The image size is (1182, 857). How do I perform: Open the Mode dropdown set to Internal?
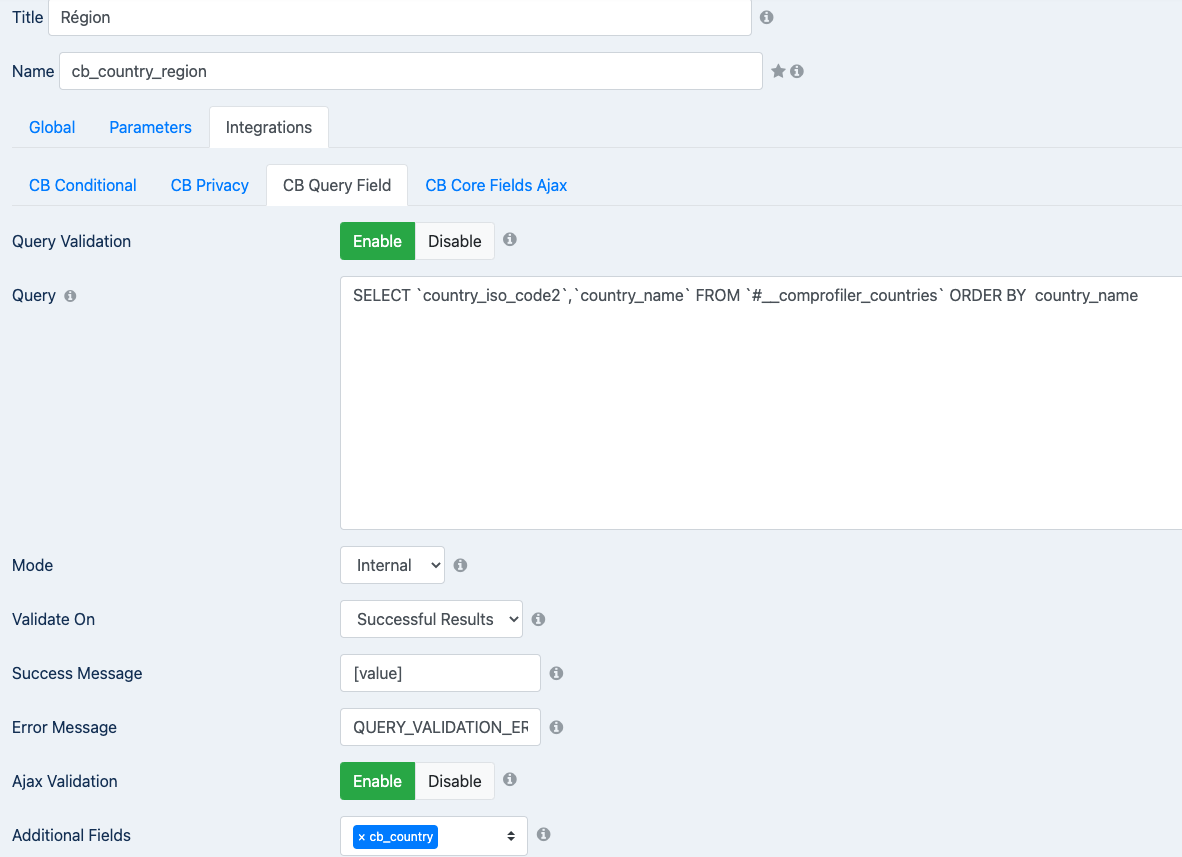click(393, 565)
